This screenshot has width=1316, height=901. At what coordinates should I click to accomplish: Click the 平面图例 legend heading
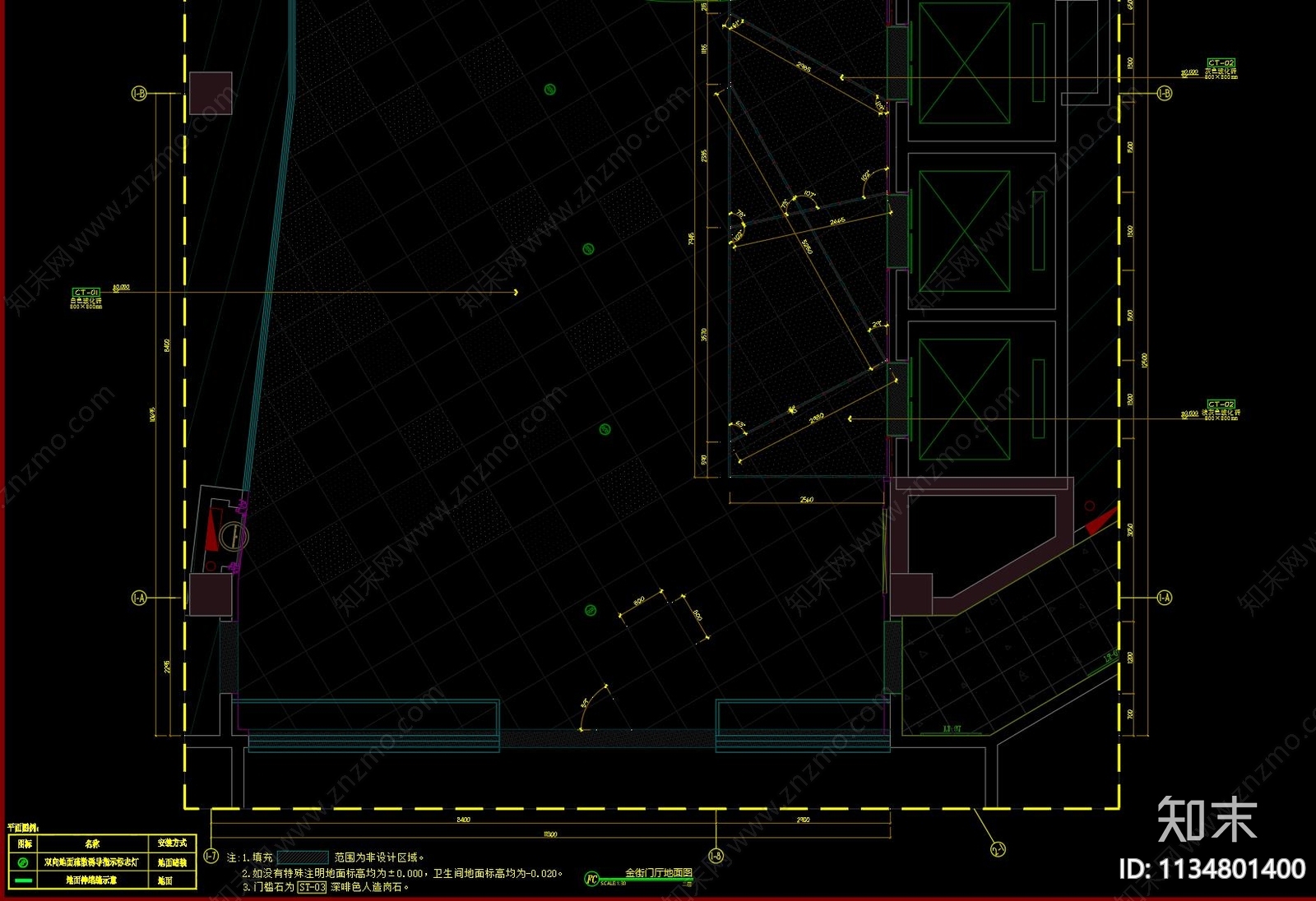[x=24, y=828]
